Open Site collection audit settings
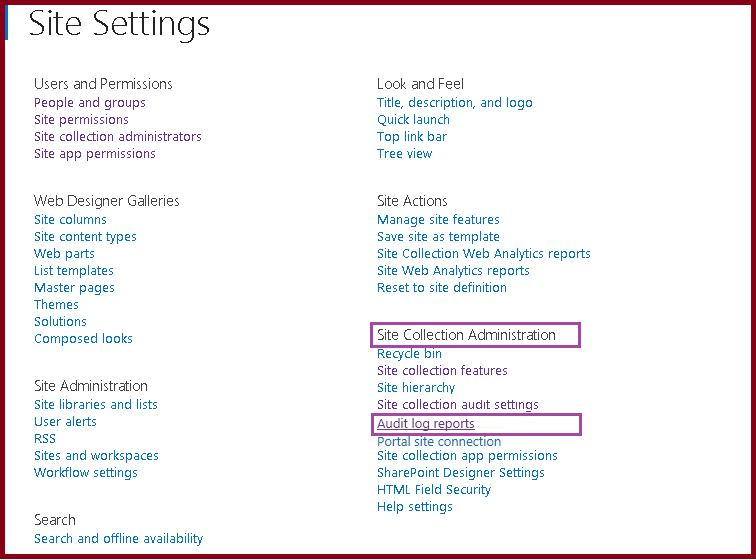 tap(458, 405)
